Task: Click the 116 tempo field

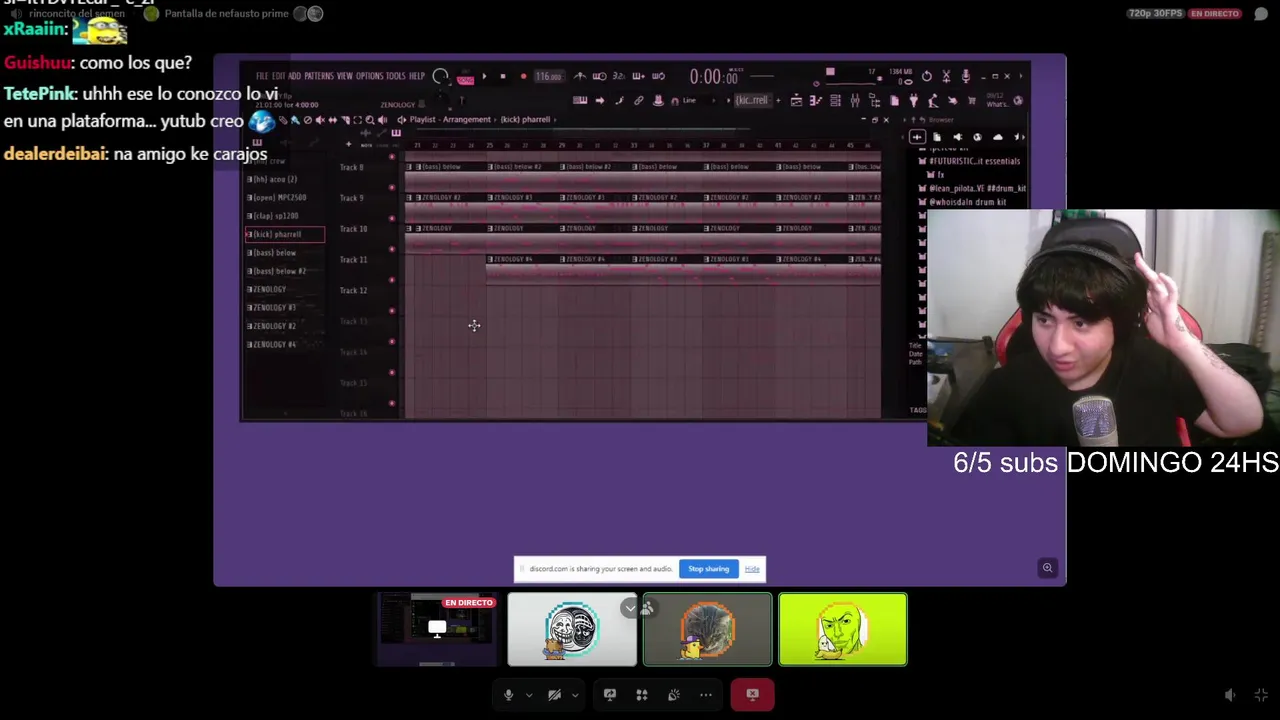Action: 549,76
